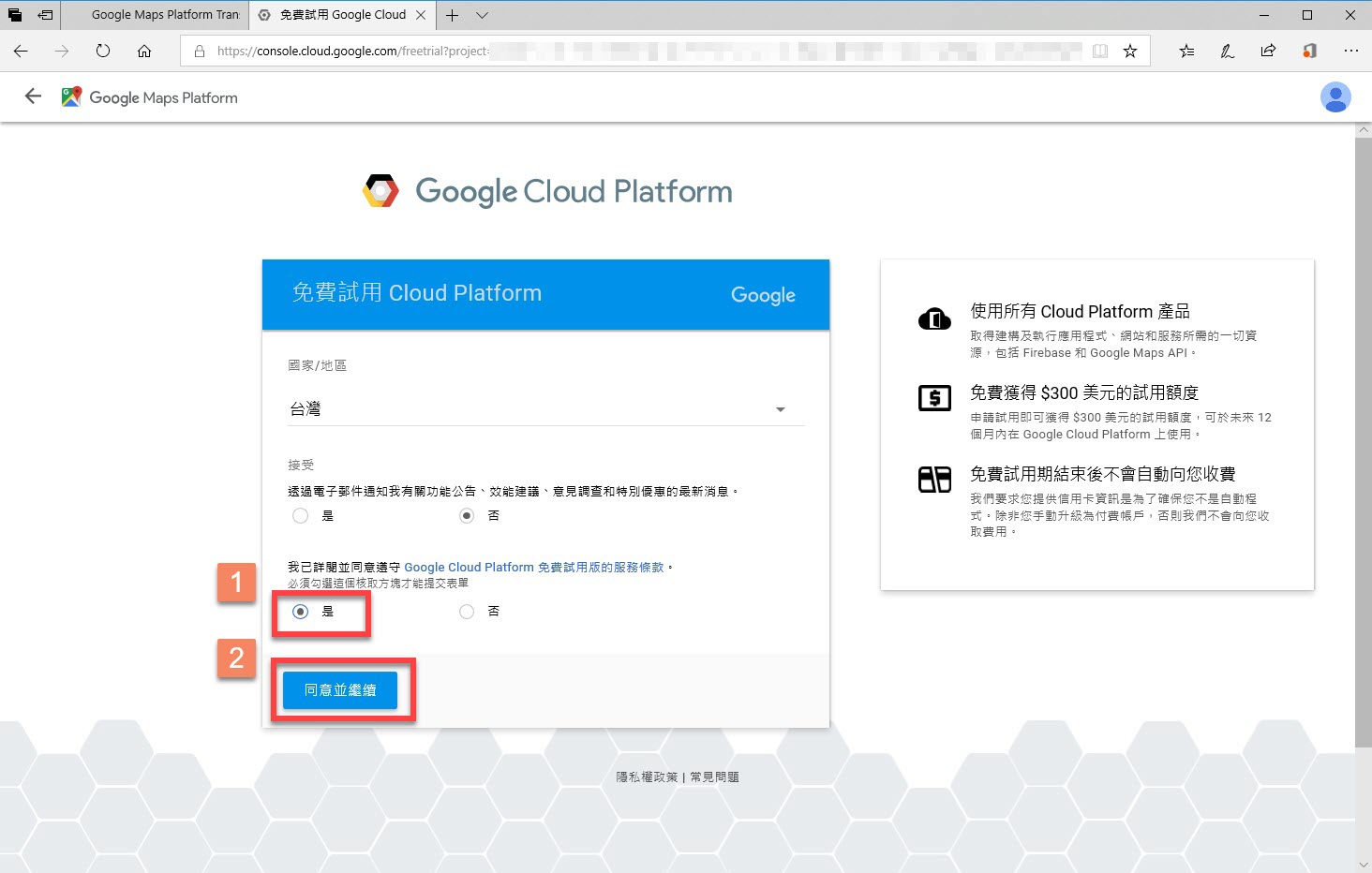Click the 使用所有 Cloud Platform 產品 heading
This screenshot has height=873, width=1372.
1080,311
